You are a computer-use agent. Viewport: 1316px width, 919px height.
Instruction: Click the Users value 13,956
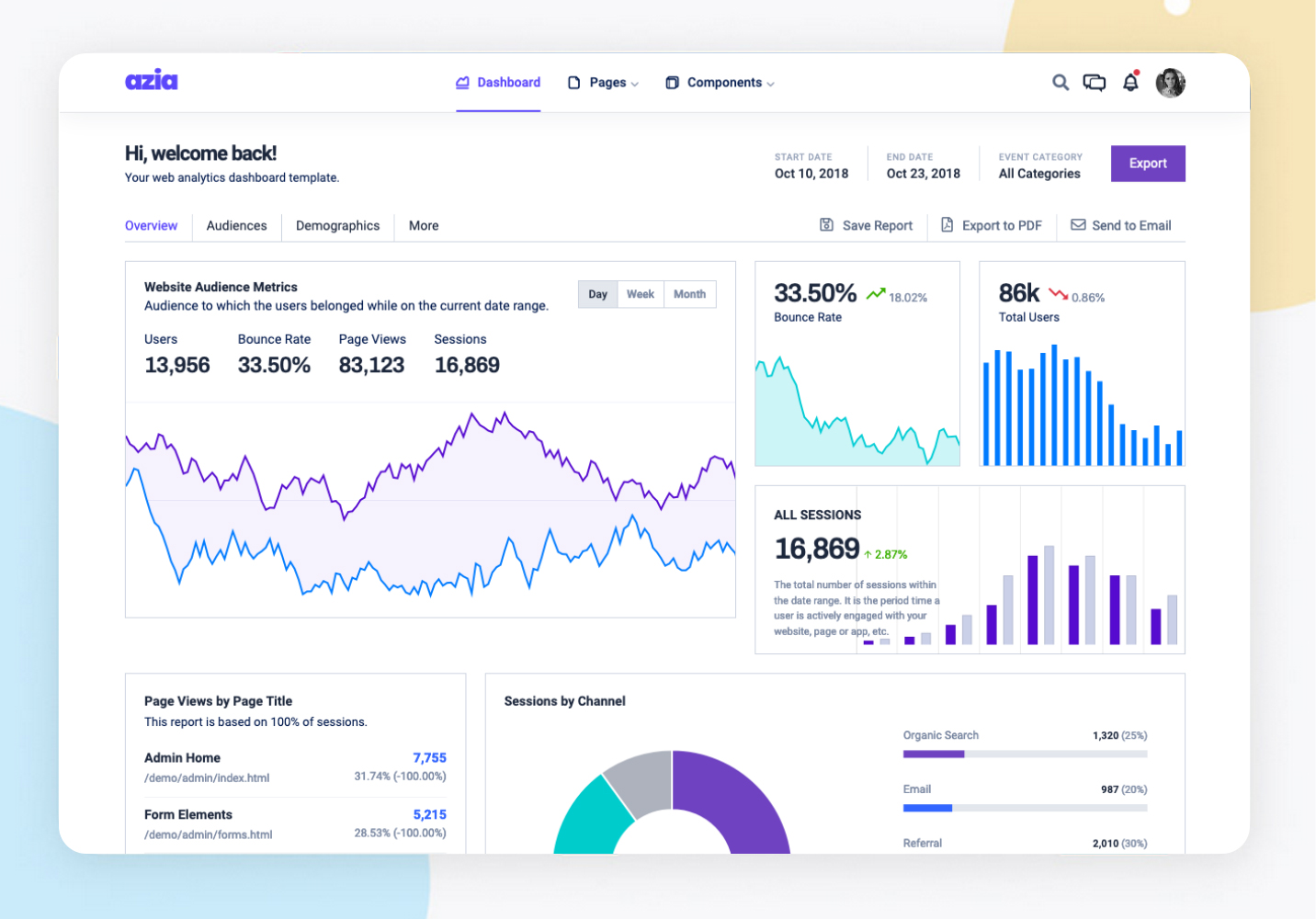(177, 365)
